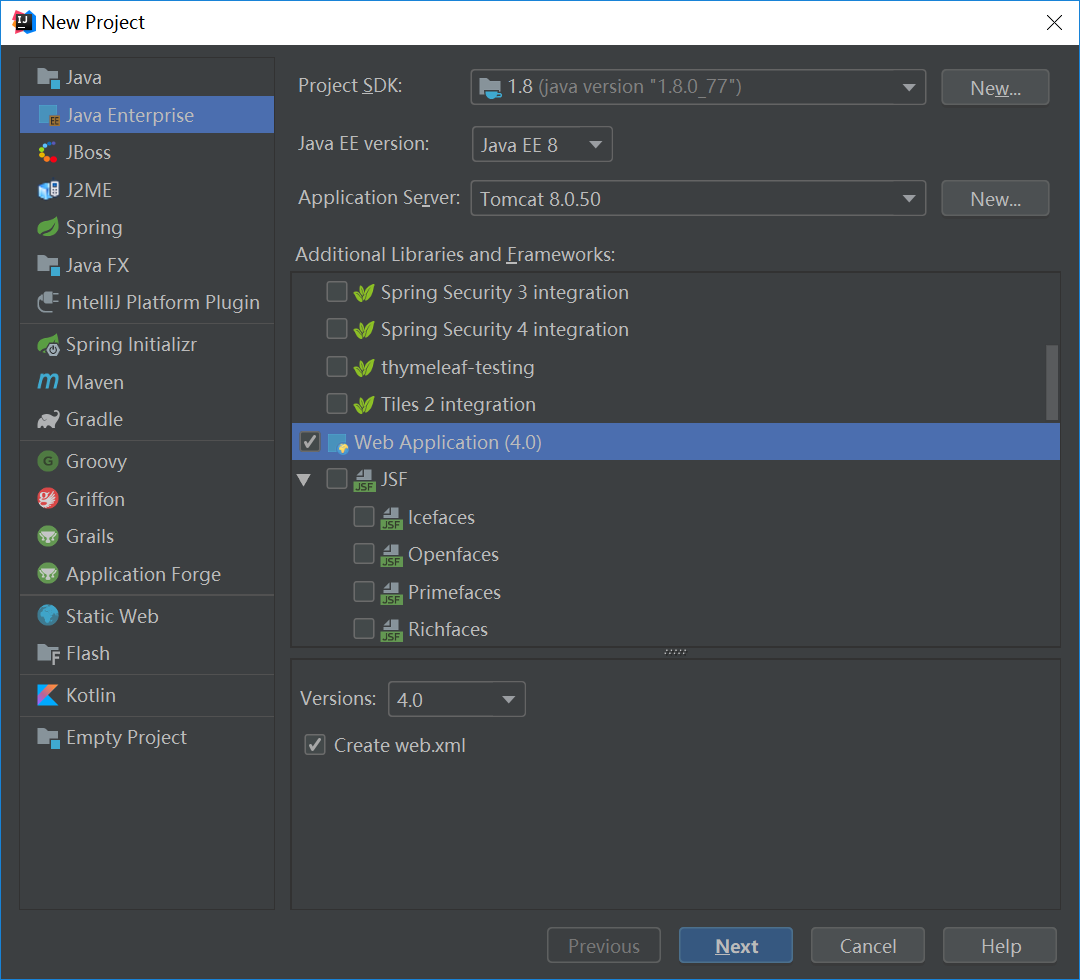
Task: Uncheck the Web Application (4.0) checkbox
Action: (310, 441)
